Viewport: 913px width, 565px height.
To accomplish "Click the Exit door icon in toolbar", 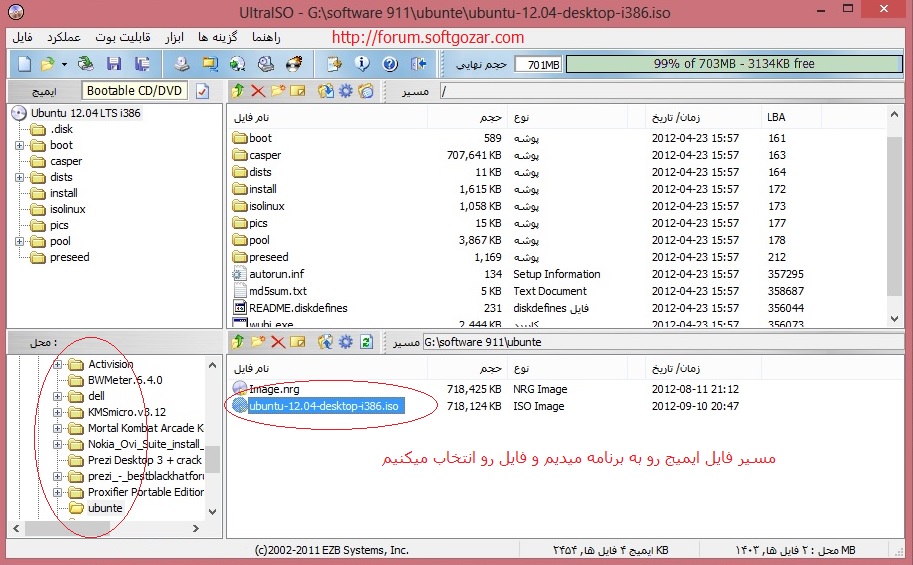I will [418, 63].
